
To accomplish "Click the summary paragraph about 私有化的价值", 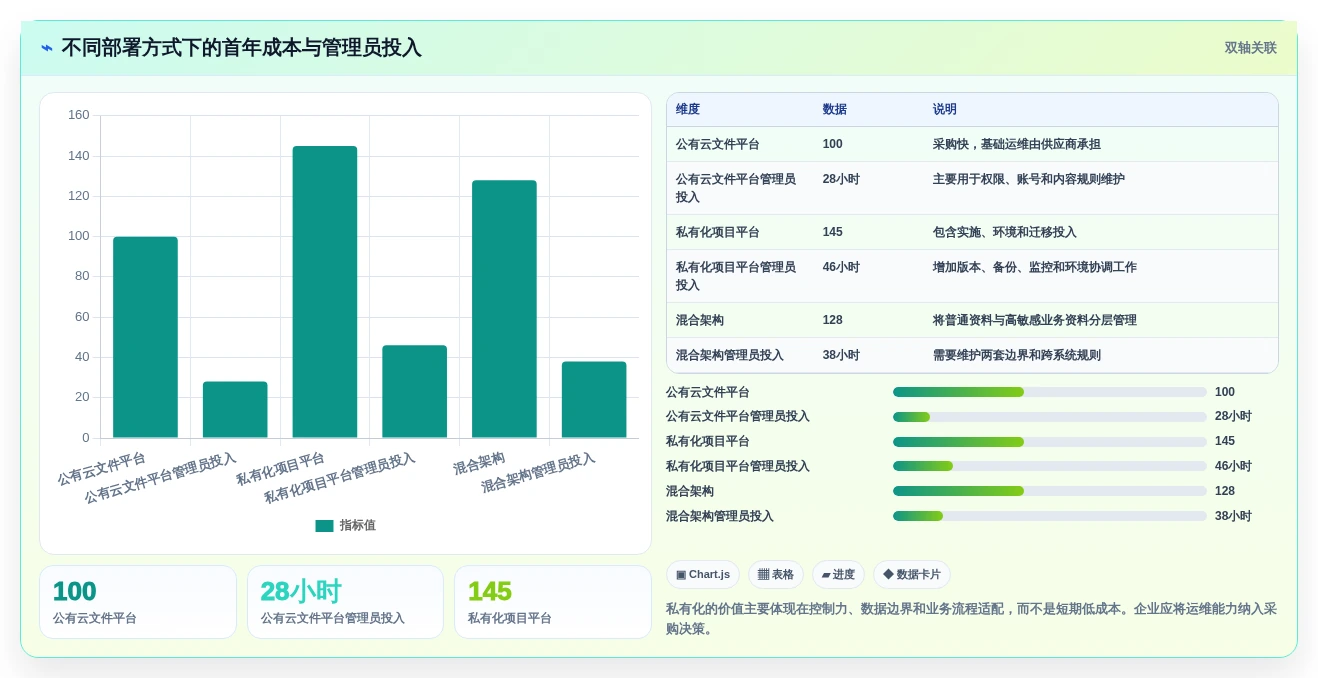I will coord(972,619).
